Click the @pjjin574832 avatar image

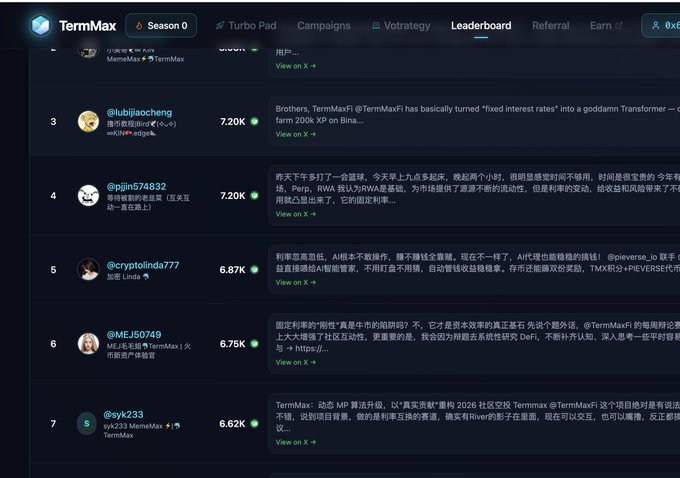click(x=88, y=195)
